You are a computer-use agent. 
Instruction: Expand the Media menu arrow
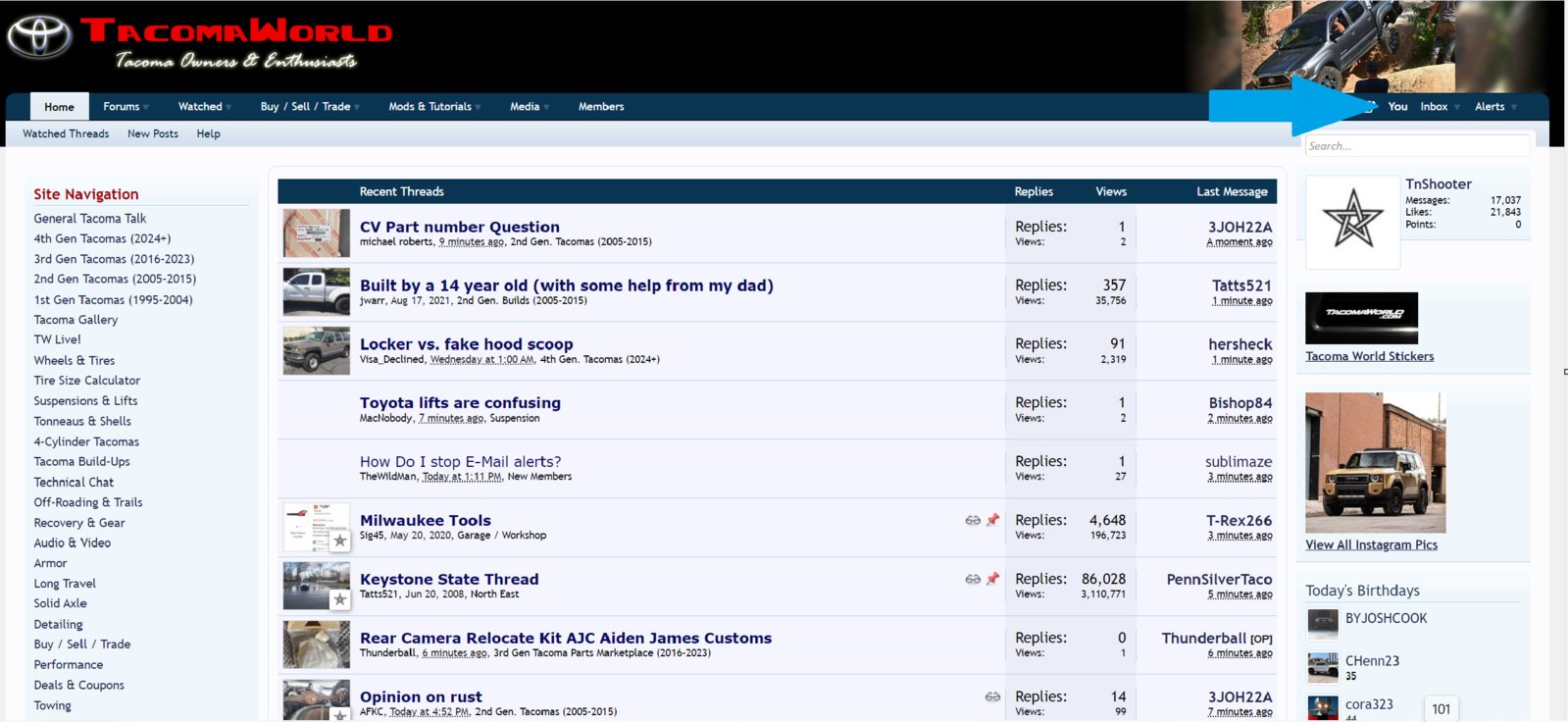point(546,107)
